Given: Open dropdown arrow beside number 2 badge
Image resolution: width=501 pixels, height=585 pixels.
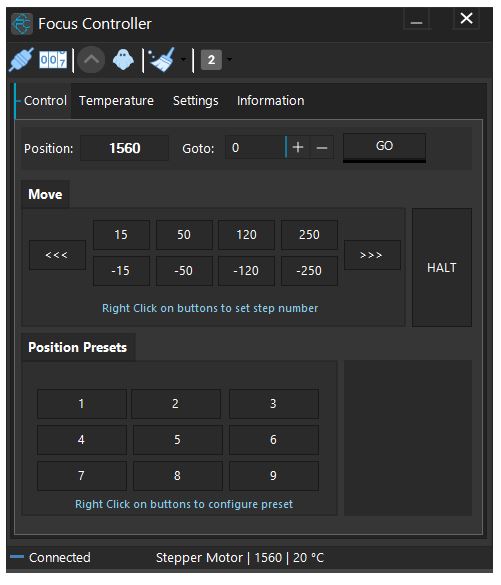Looking at the screenshot, I should pyautogui.click(x=229, y=60).
